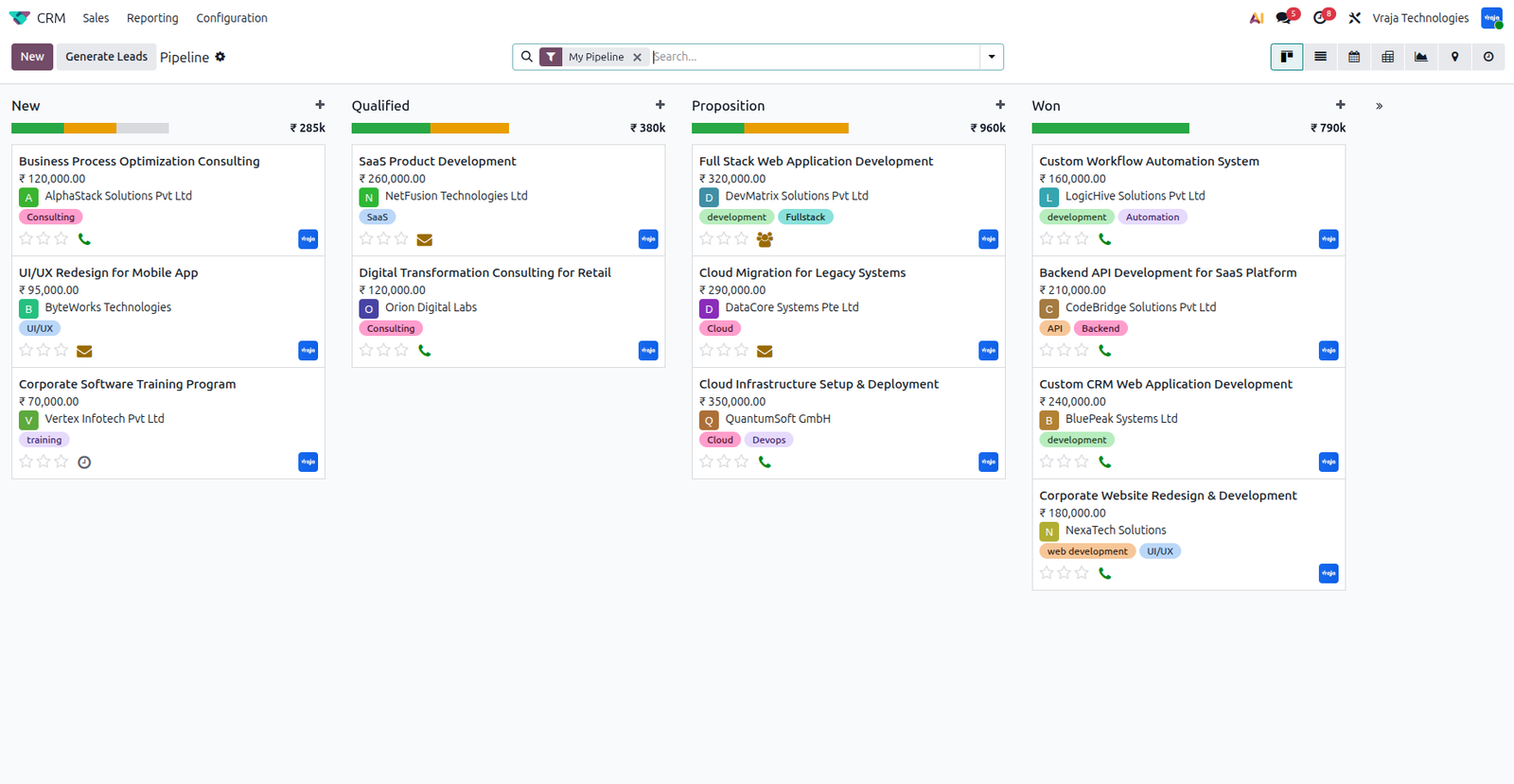1514x784 pixels.
Task: Focus the Search input field
Action: pos(816,57)
